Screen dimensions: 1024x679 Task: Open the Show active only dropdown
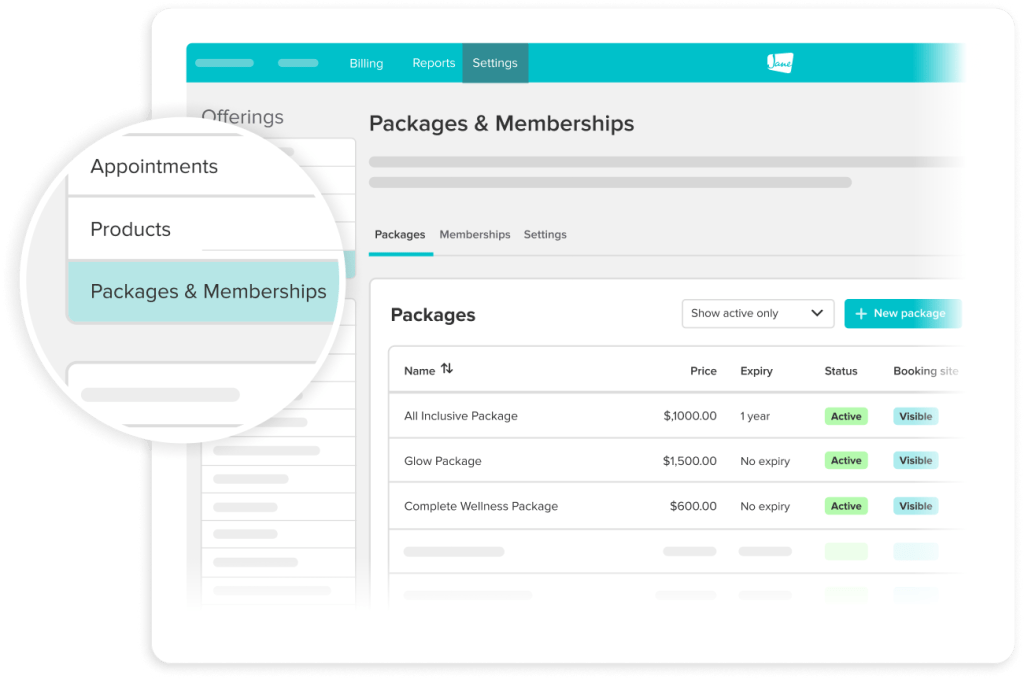tap(757, 313)
